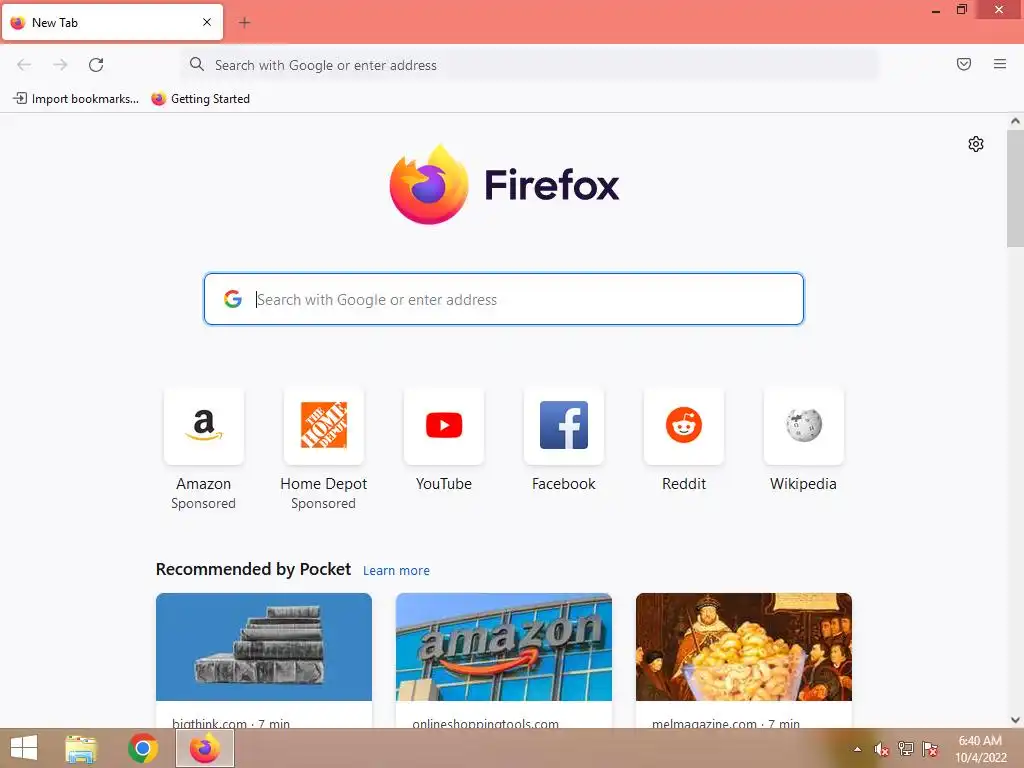The width and height of the screenshot is (1024, 768).
Task: Click the YouTube label text
Action: click(443, 484)
